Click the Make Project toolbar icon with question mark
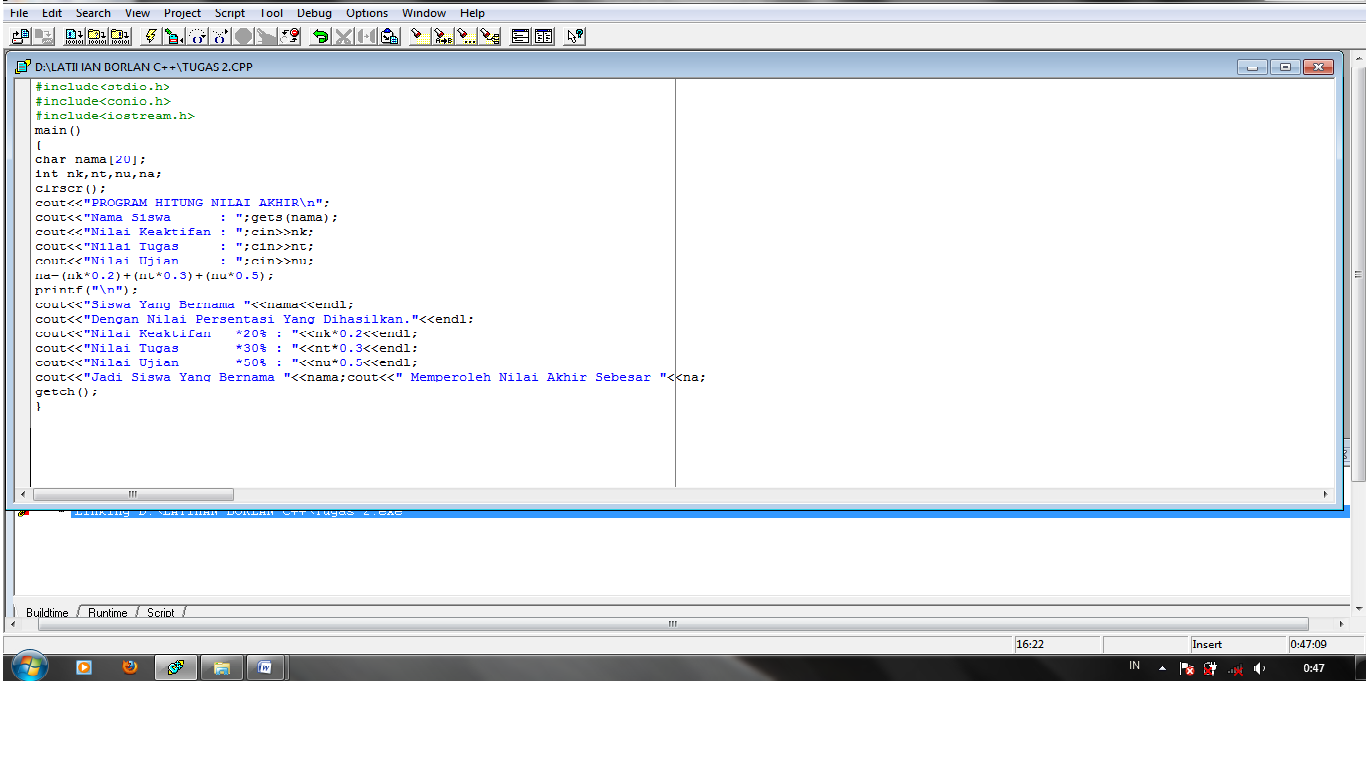This screenshot has height=768, width=1366. click(x=97, y=36)
